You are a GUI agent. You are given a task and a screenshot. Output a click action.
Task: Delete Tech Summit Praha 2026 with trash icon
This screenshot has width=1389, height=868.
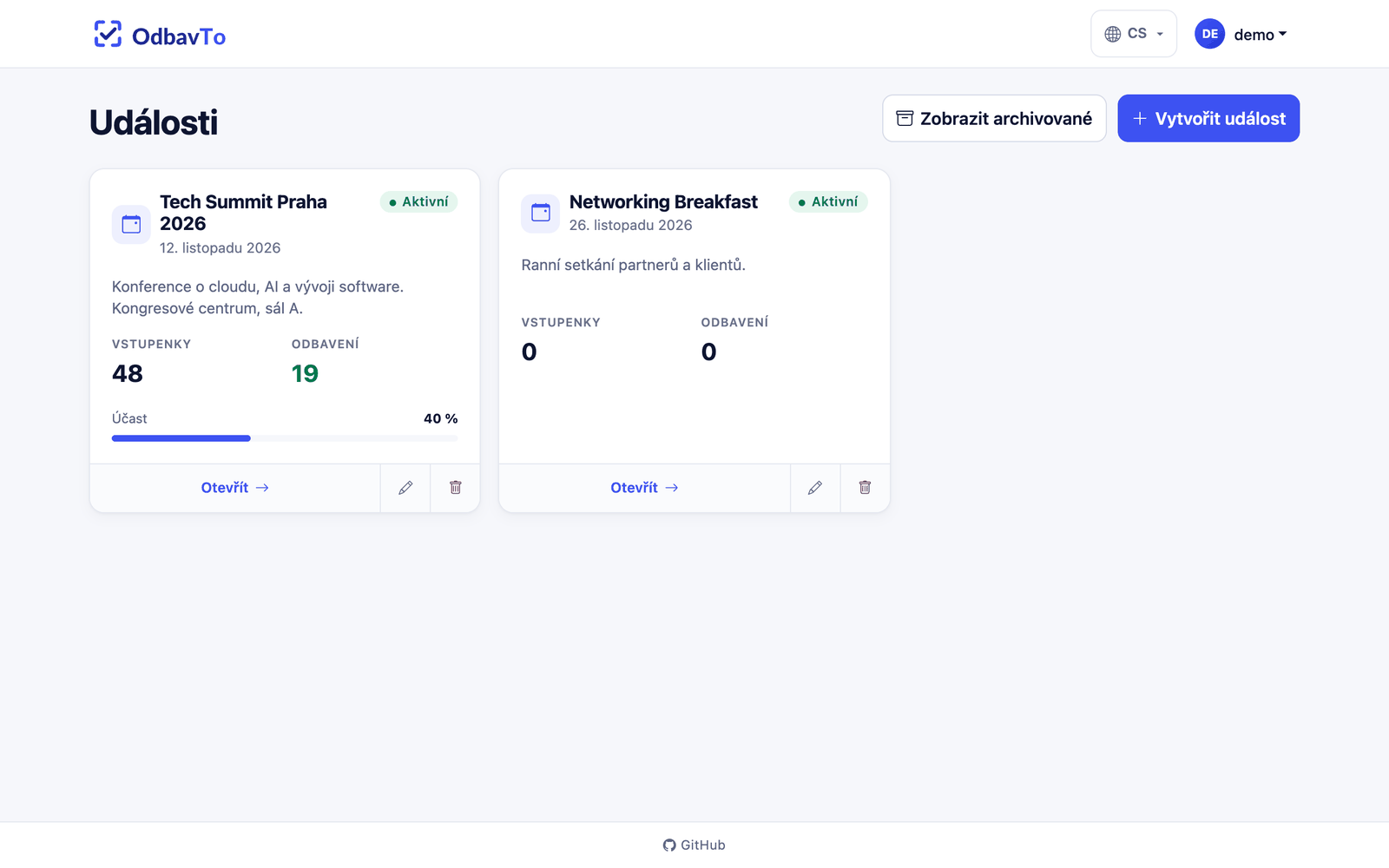[x=456, y=488]
